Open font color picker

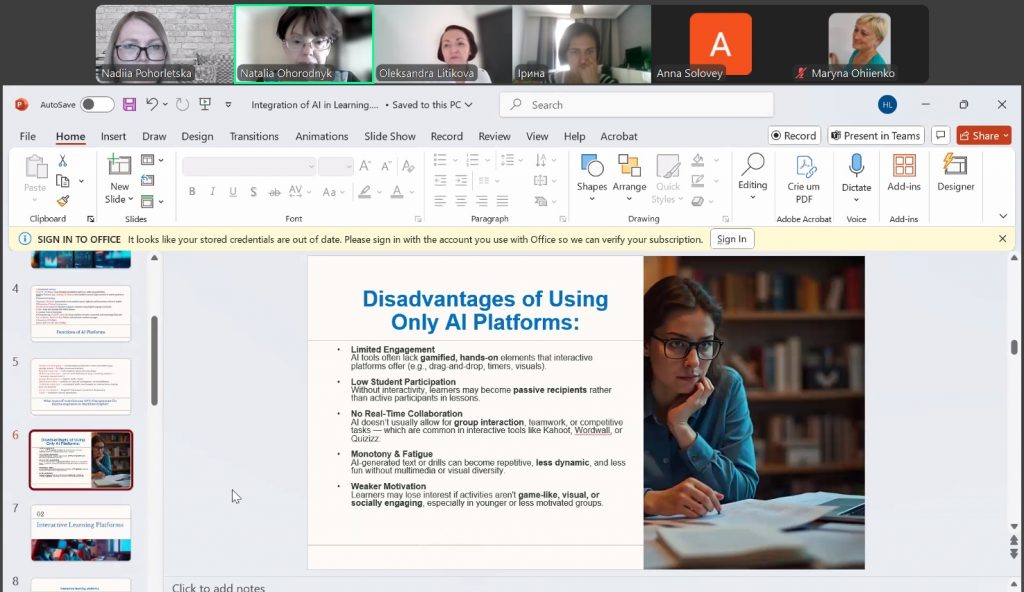[x=396, y=191]
